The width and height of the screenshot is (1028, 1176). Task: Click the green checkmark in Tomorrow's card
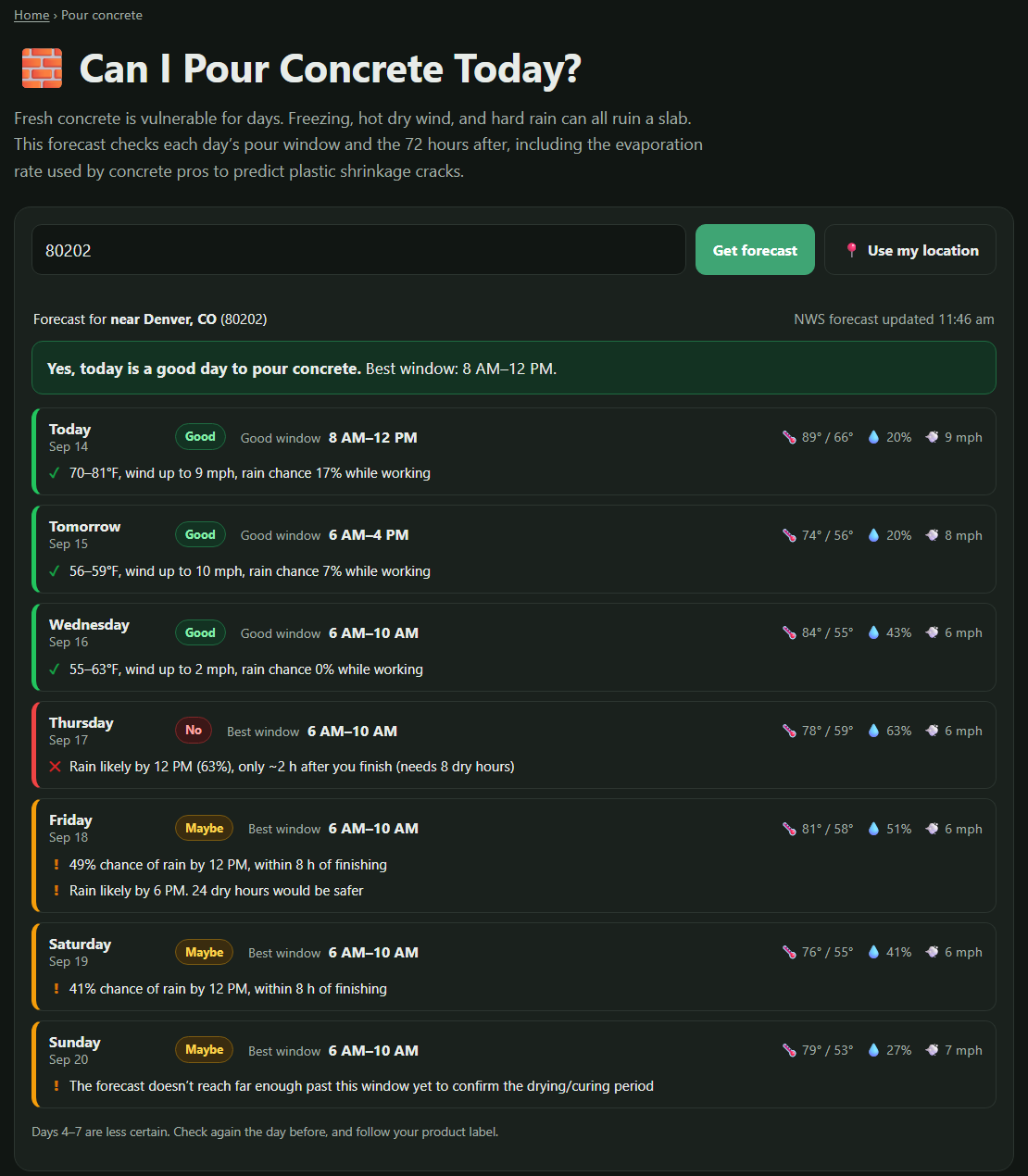(55, 571)
